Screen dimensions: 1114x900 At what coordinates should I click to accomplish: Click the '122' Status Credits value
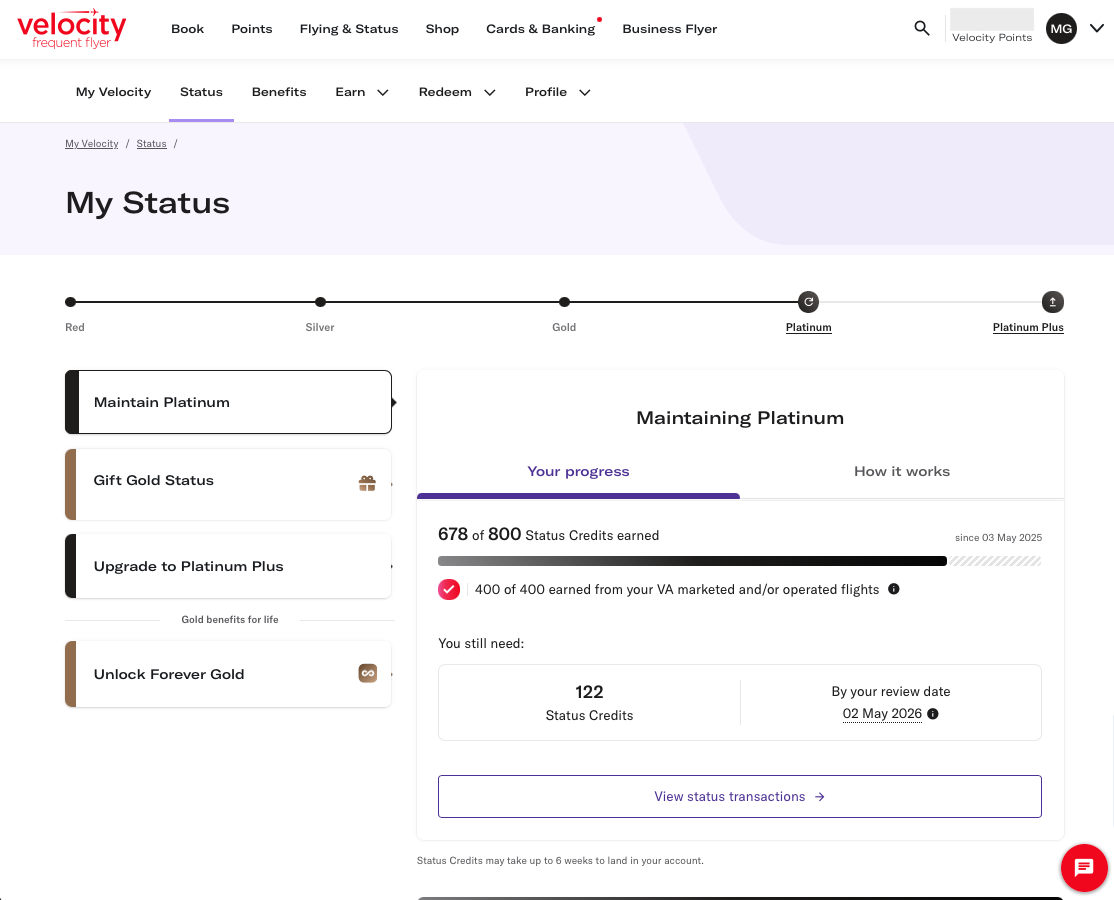589,692
